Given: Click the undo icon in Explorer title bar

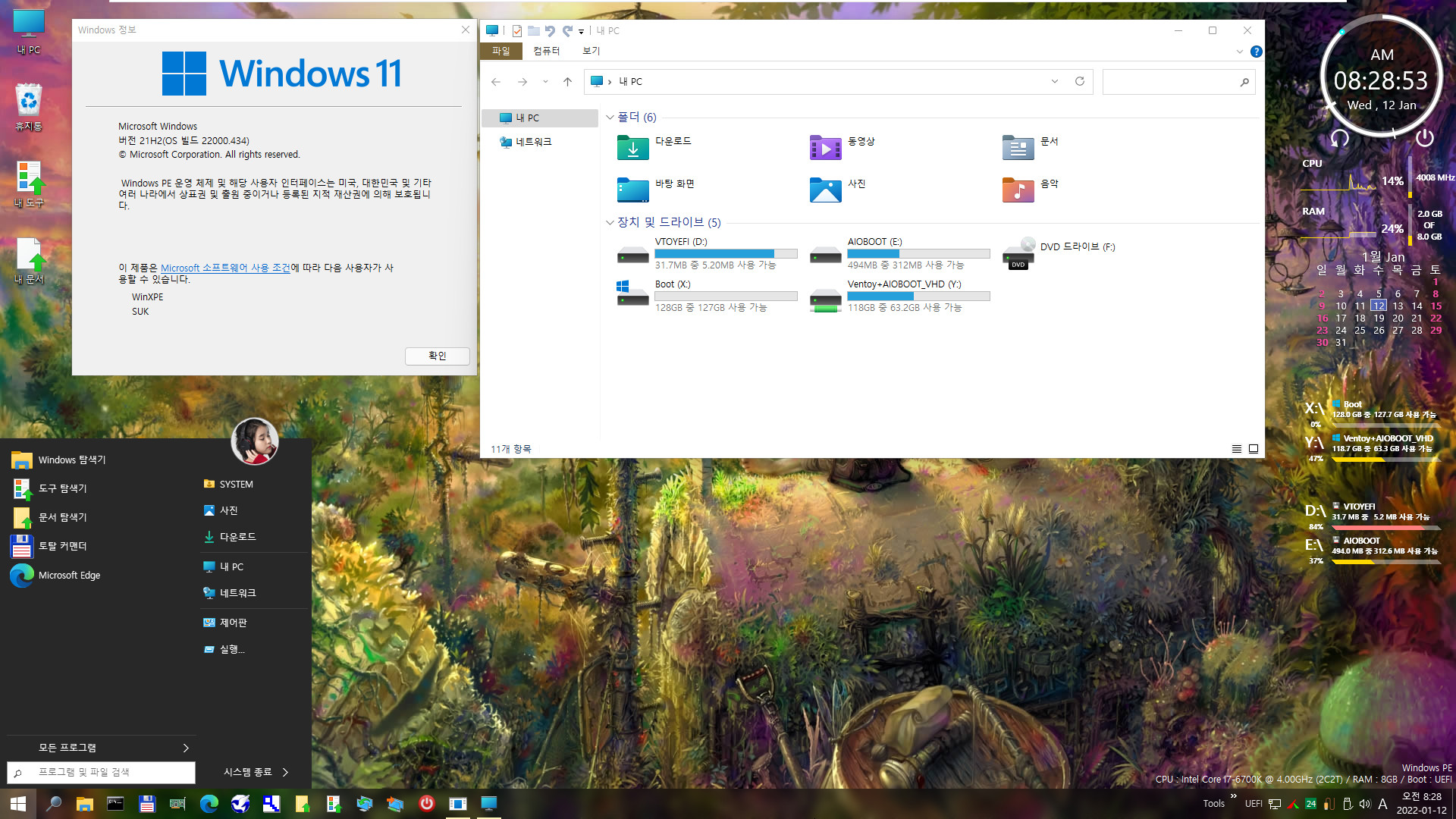Looking at the screenshot, I should 550,31.
